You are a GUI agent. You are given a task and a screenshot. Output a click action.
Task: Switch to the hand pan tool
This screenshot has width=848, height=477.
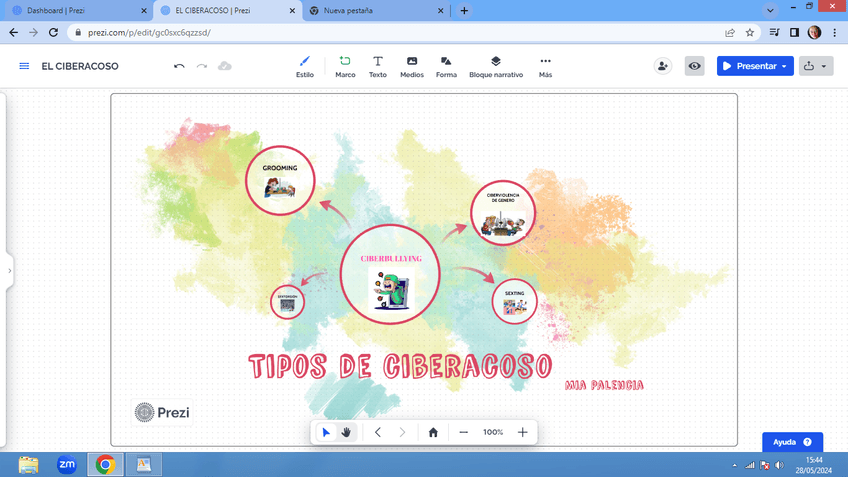pyautogui.click(x=347, y=432)
